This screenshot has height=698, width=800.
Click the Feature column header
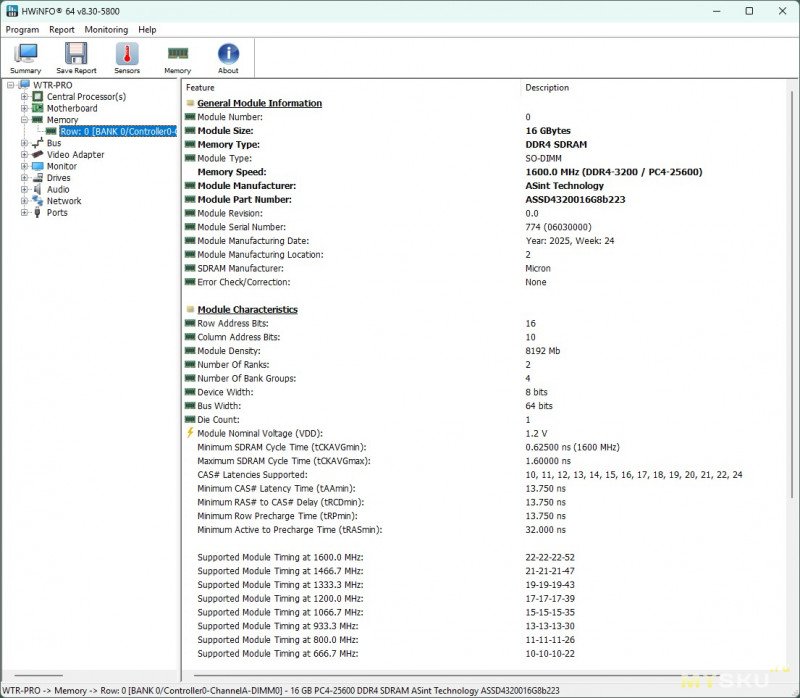click(200, 88)
